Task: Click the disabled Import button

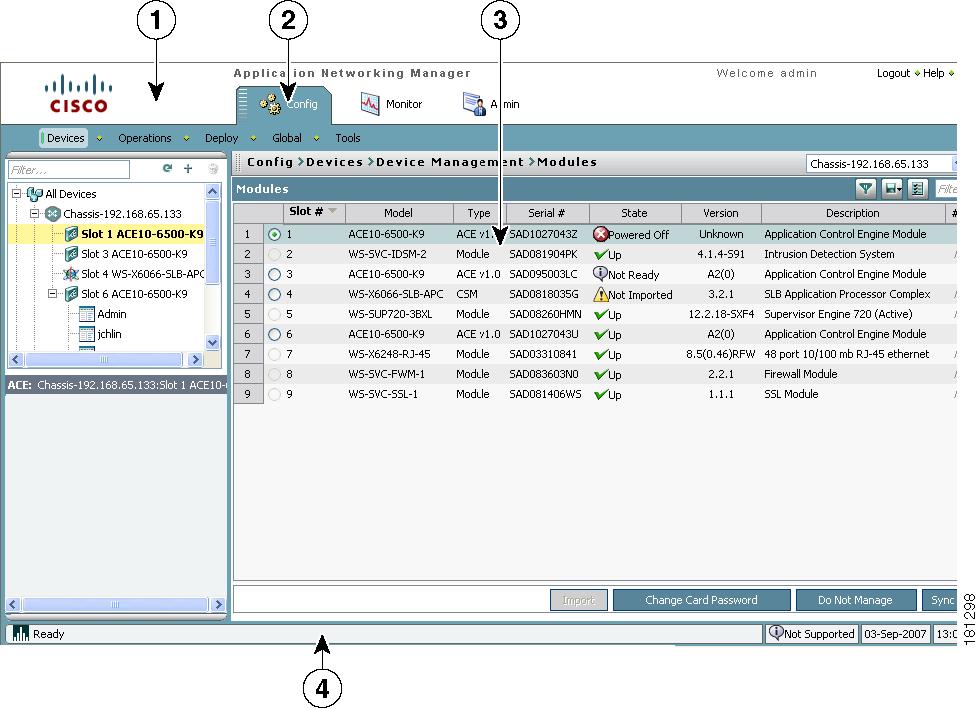Action: pyautogui.click(x=578, y=600)
